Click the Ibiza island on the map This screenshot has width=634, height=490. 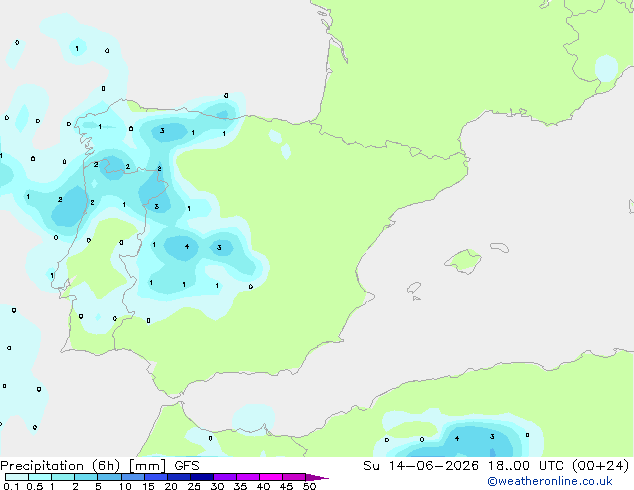point(414,288)
